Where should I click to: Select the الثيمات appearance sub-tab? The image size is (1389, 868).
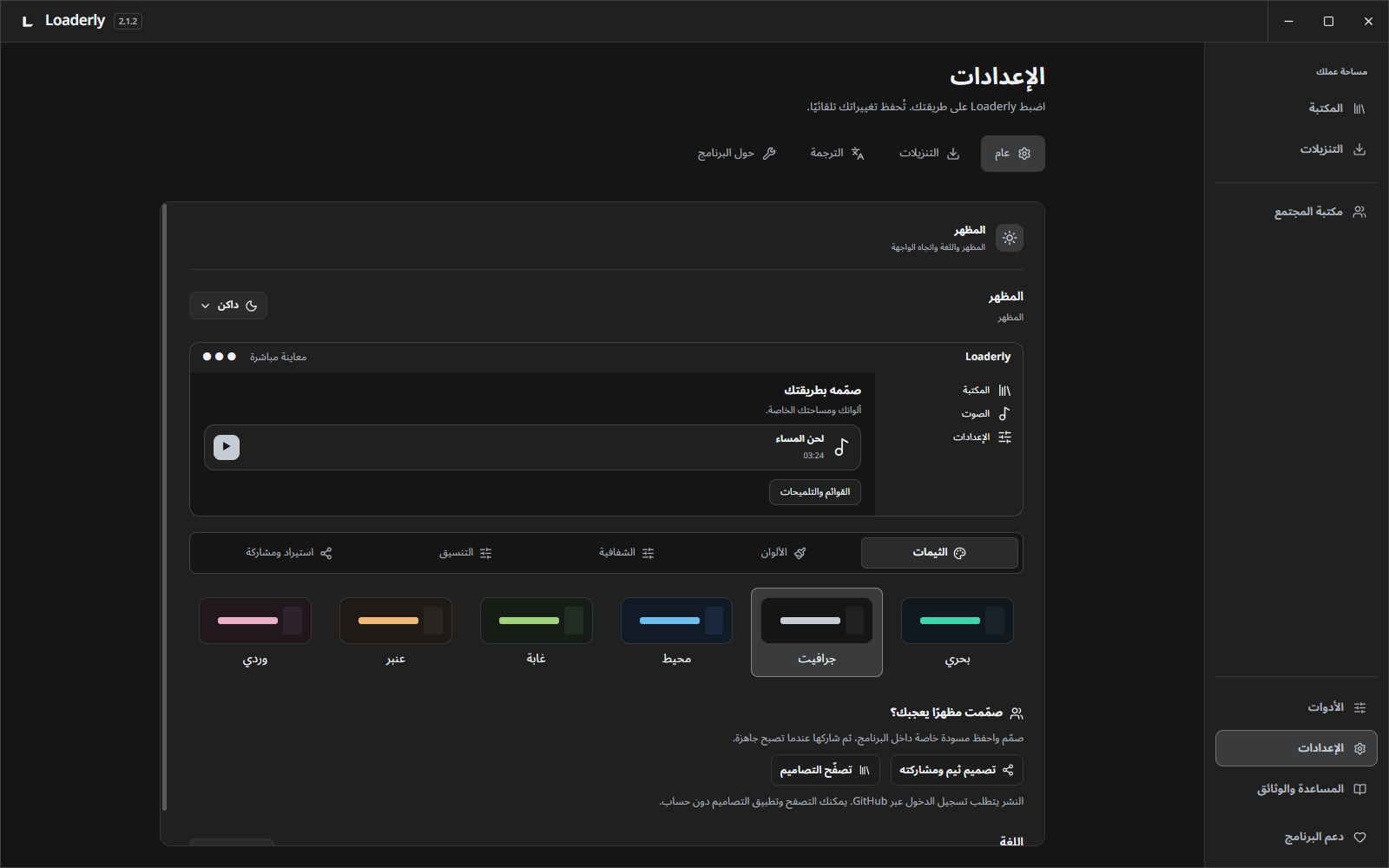click(939, 553)
